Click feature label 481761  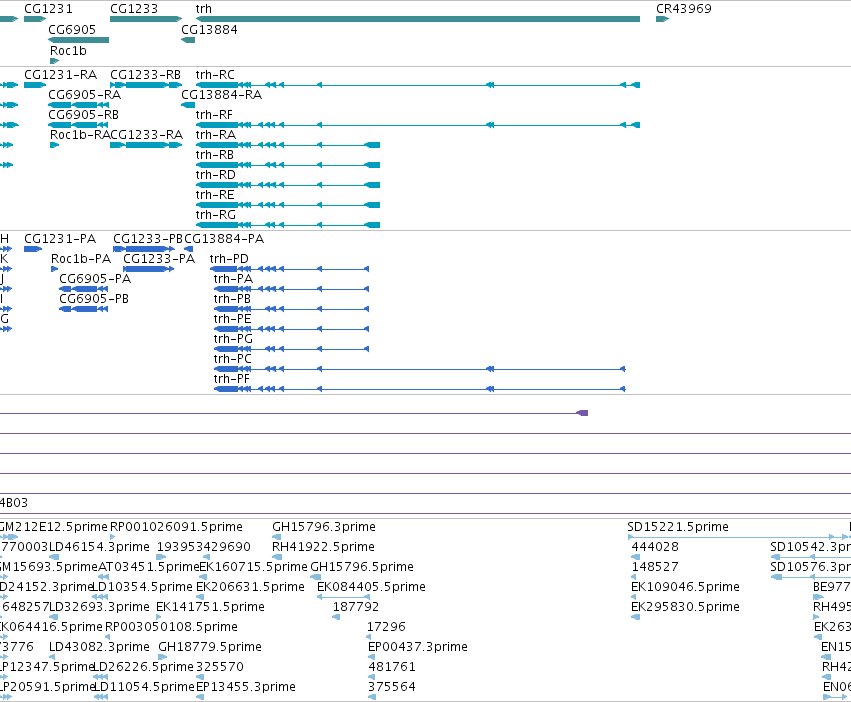tap(392, 667)
